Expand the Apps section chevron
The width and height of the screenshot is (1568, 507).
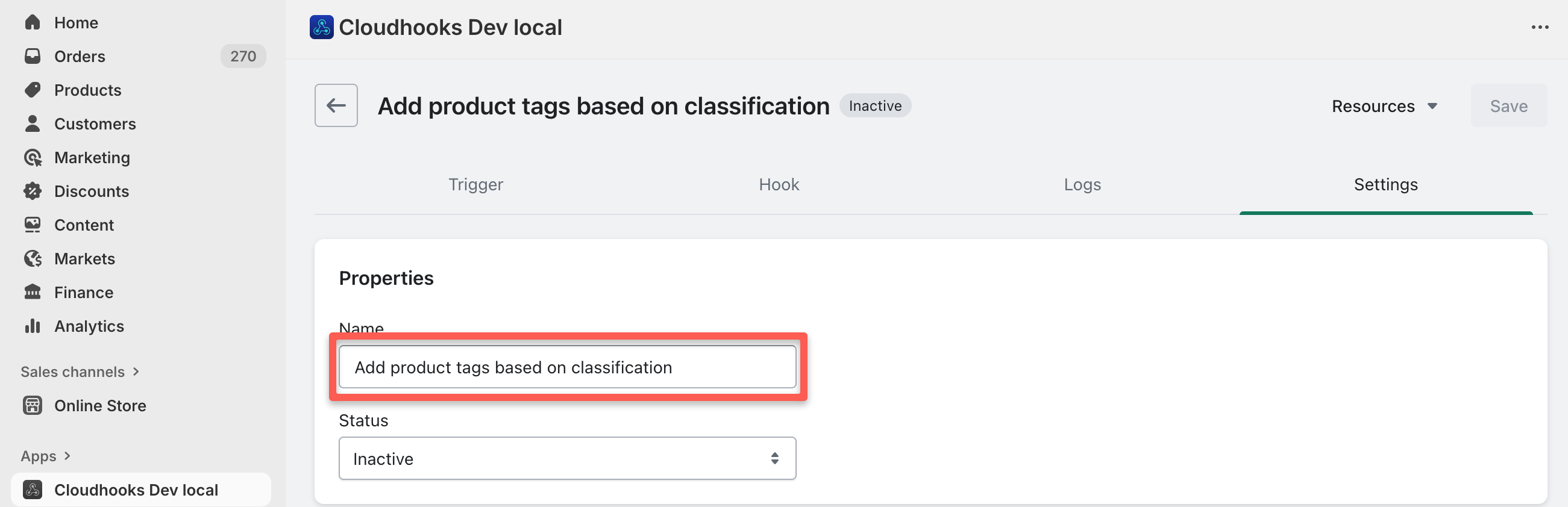[67, 456]
